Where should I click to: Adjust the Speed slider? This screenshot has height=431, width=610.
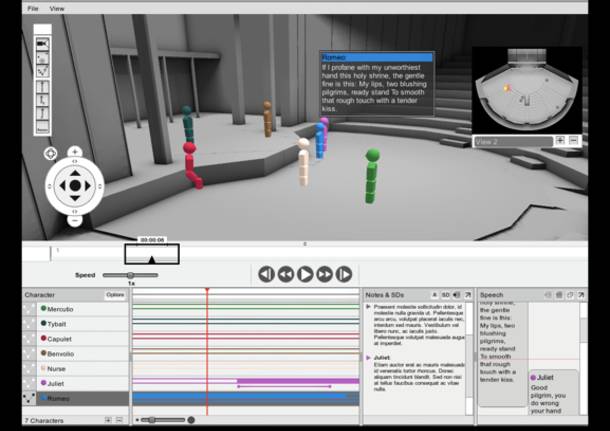pos(130,275)
